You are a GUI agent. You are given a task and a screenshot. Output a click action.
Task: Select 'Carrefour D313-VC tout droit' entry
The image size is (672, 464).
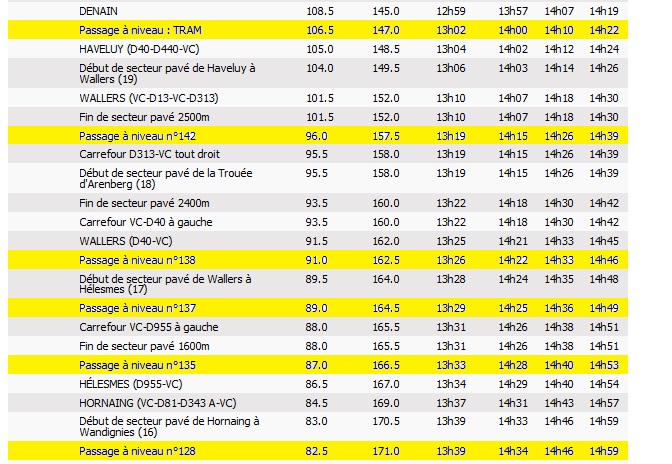149,155
